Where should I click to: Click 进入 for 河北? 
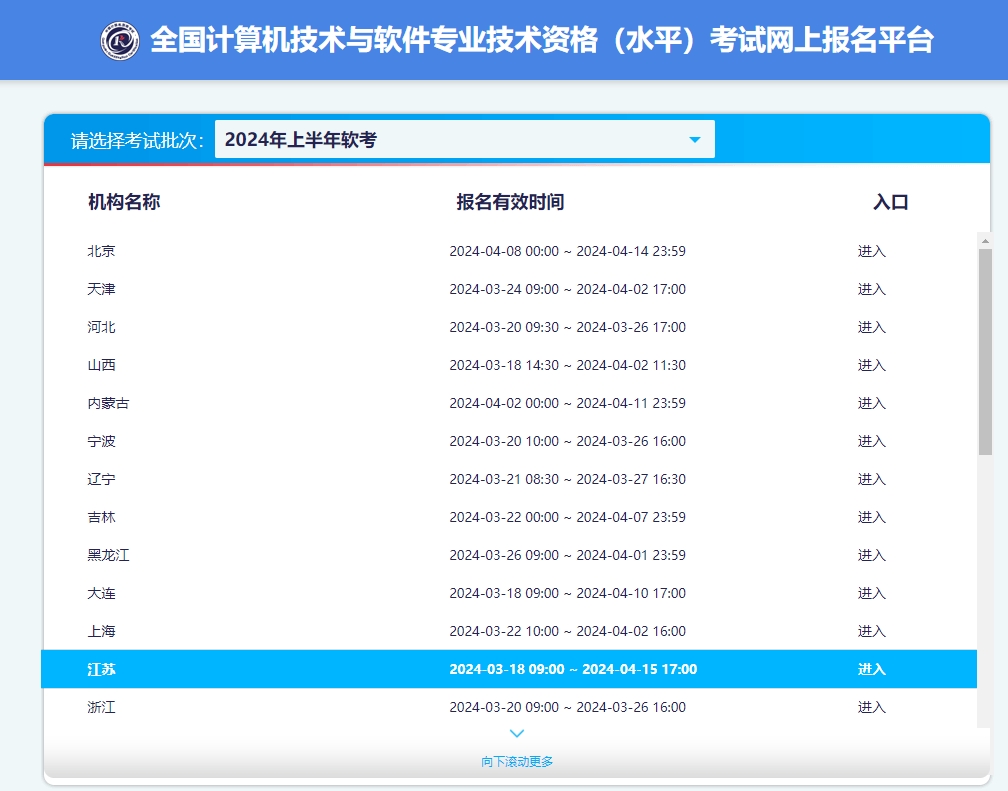point(872,327)
